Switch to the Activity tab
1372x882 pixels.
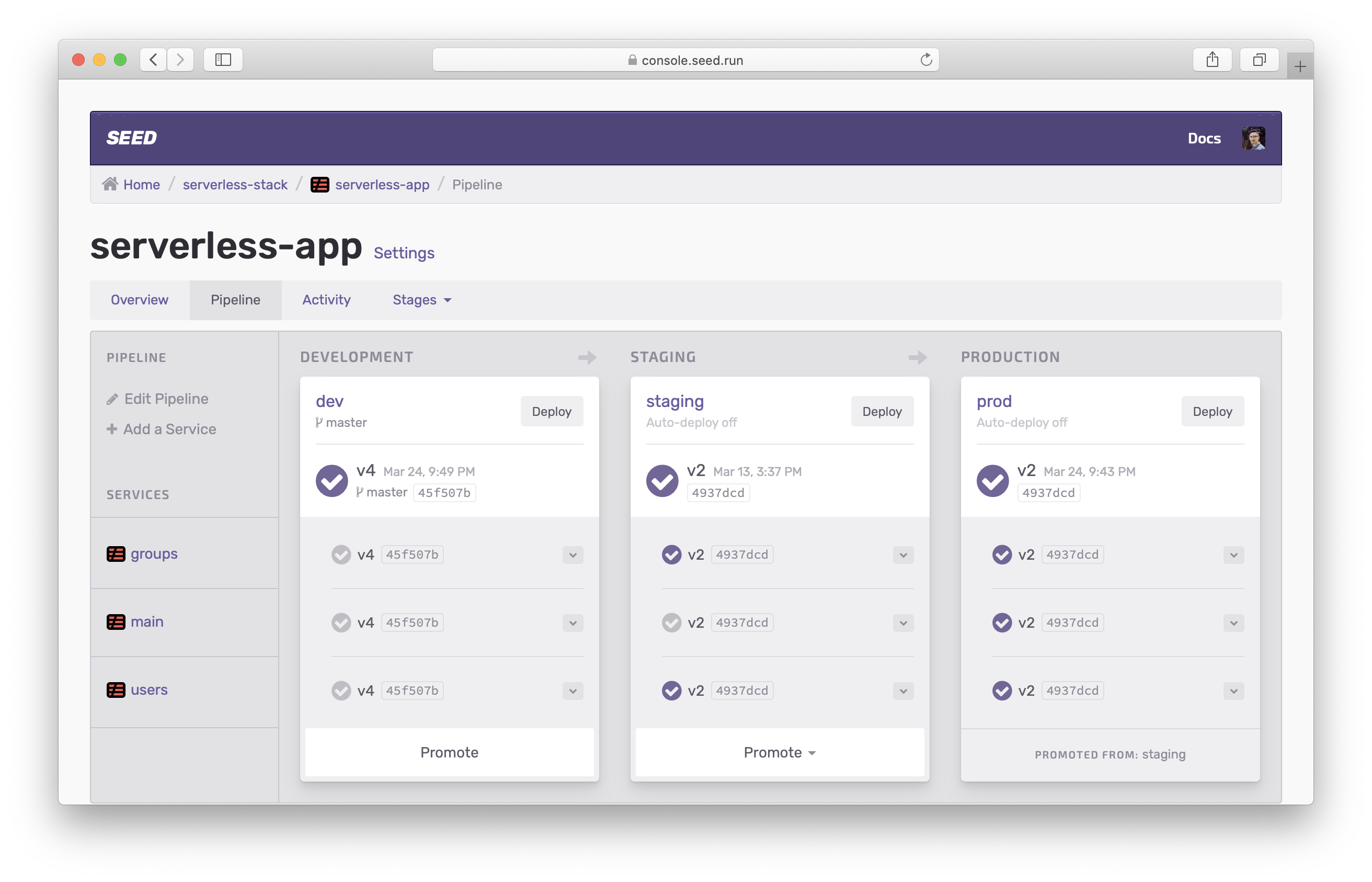[x=326, y=300]
